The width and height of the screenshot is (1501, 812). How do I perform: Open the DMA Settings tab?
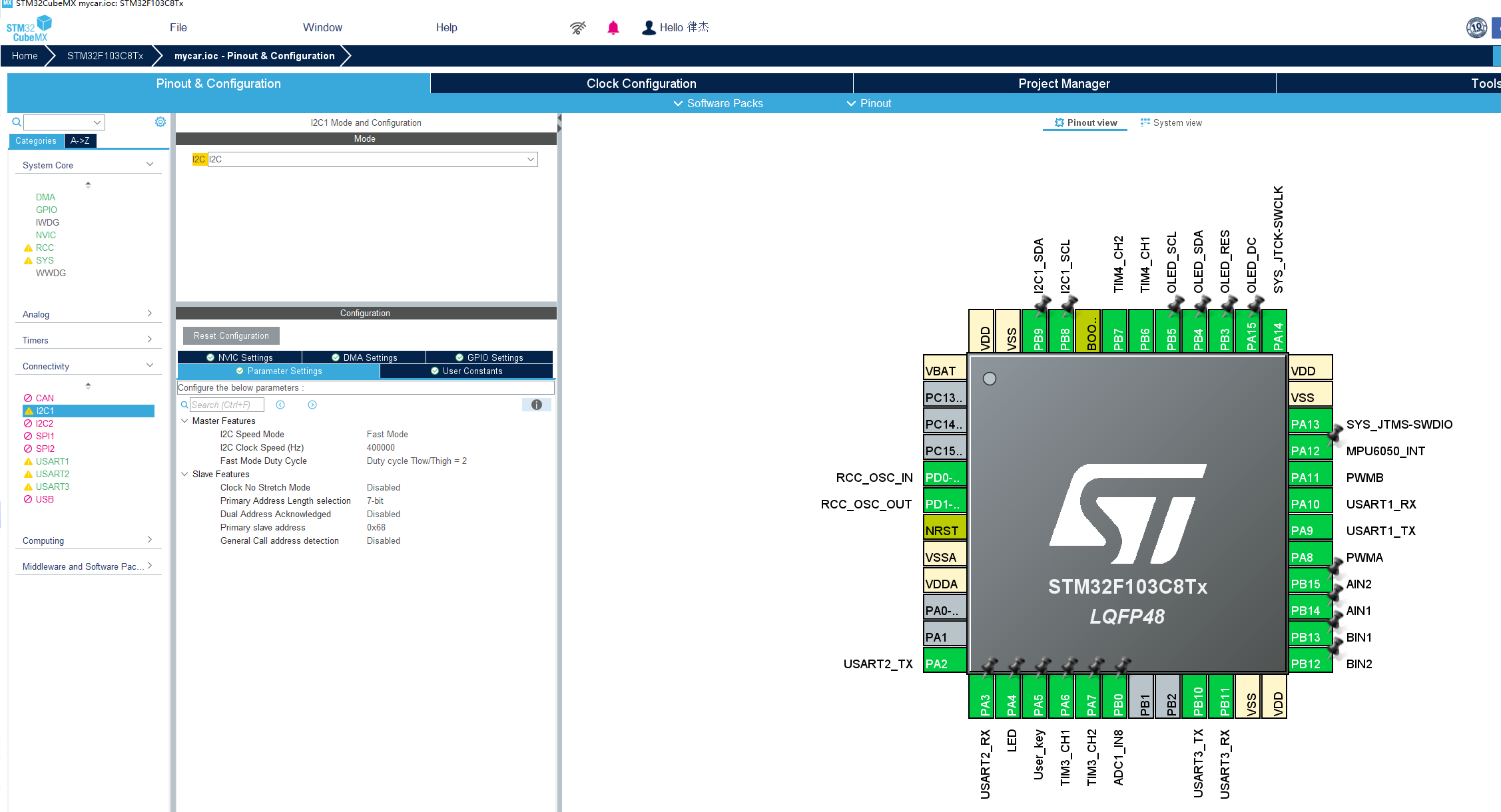click(x=364, y=357)
